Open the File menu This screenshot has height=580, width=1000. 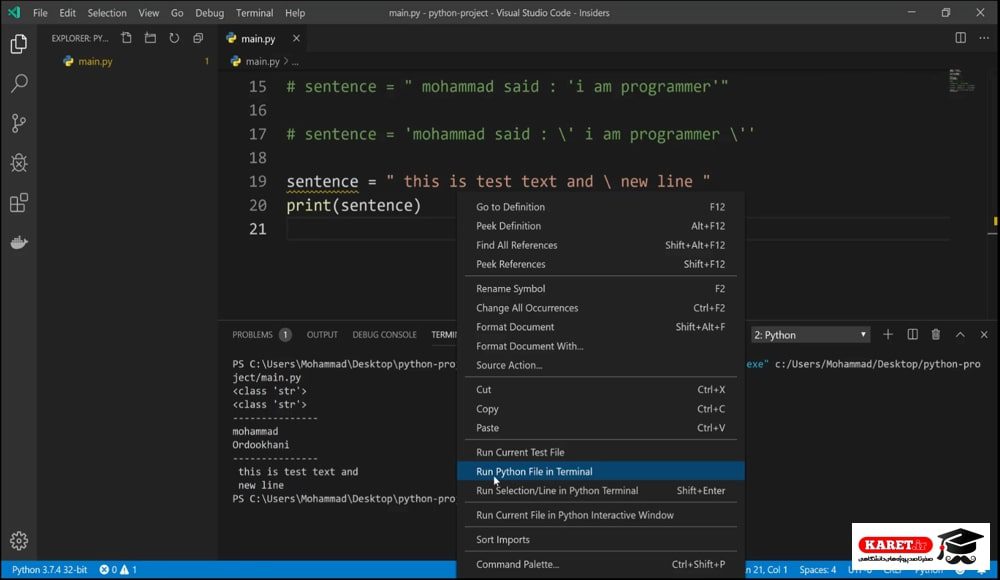pyautogui.click(x=40, y=13)
